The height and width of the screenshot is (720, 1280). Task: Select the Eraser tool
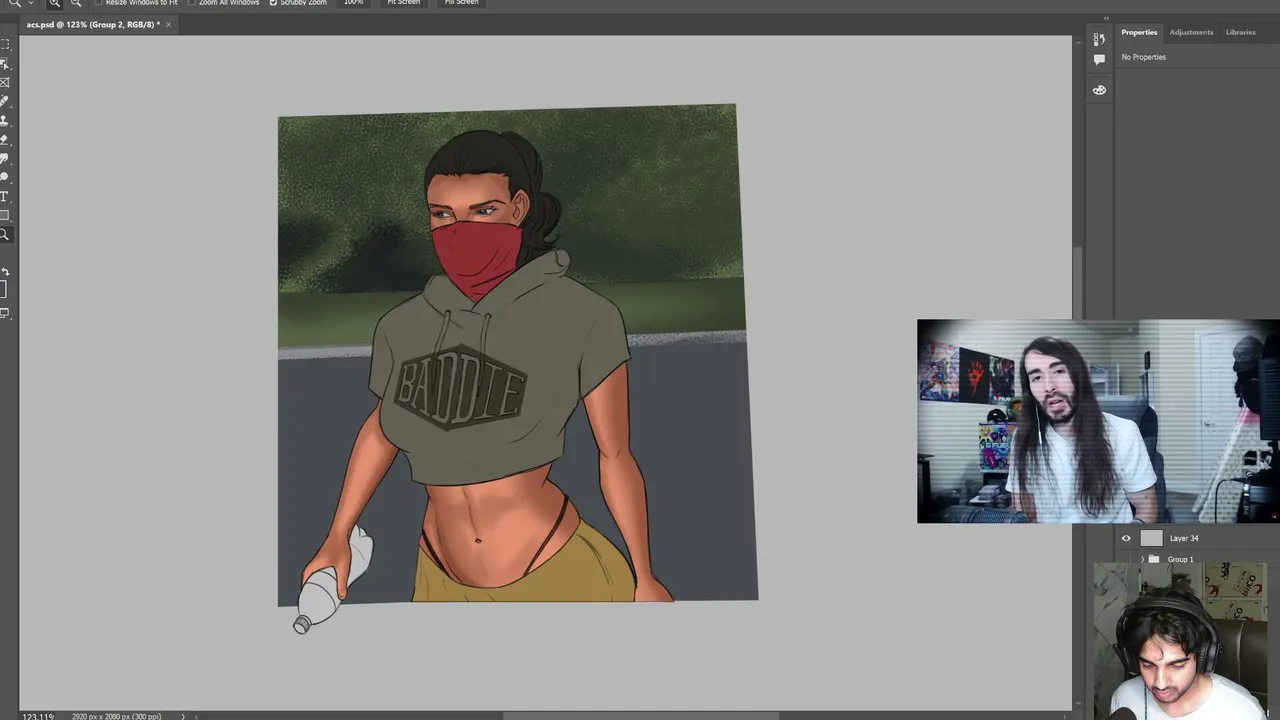(x=5, y=140)
